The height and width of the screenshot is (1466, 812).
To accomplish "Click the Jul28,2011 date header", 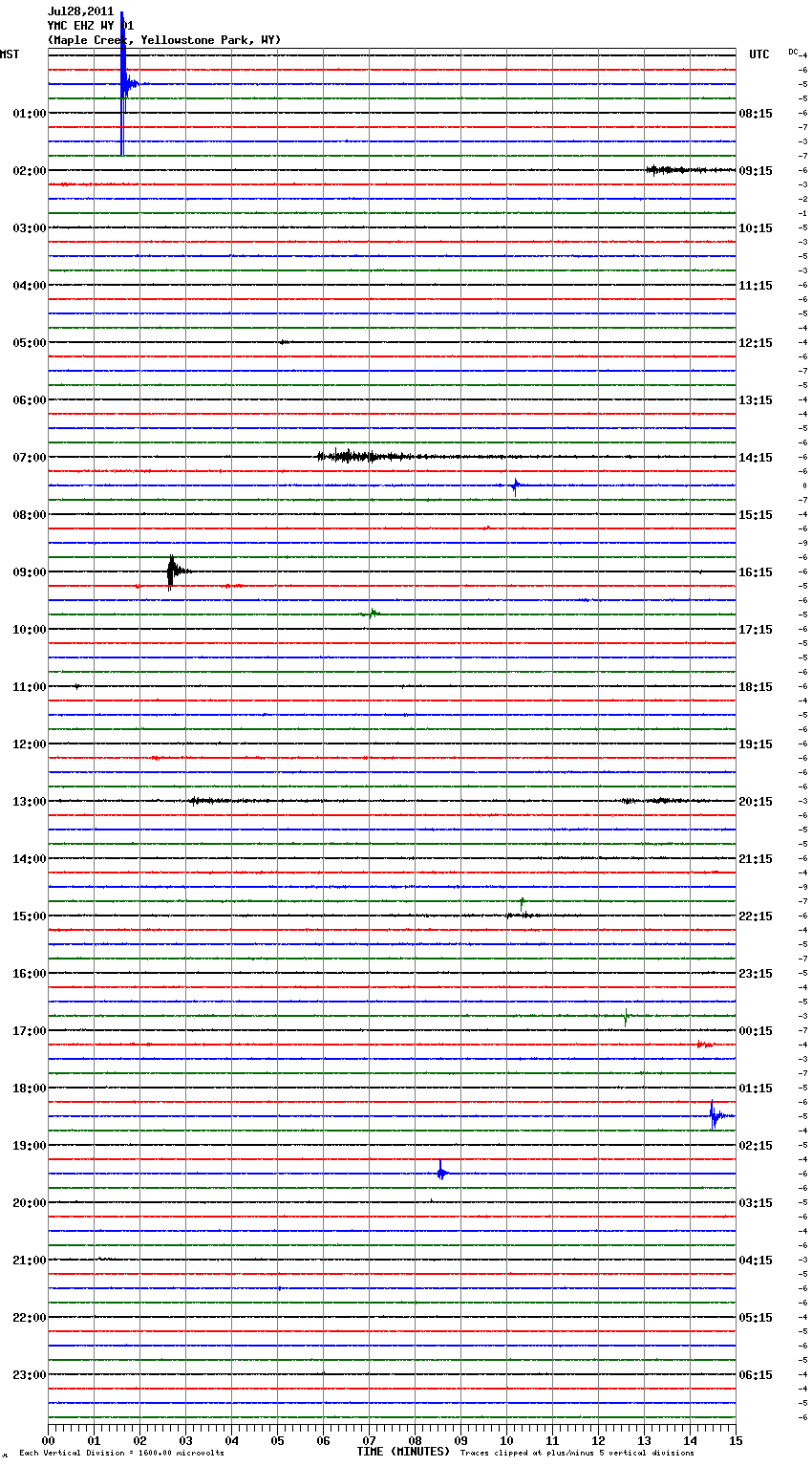I will 80,11.
